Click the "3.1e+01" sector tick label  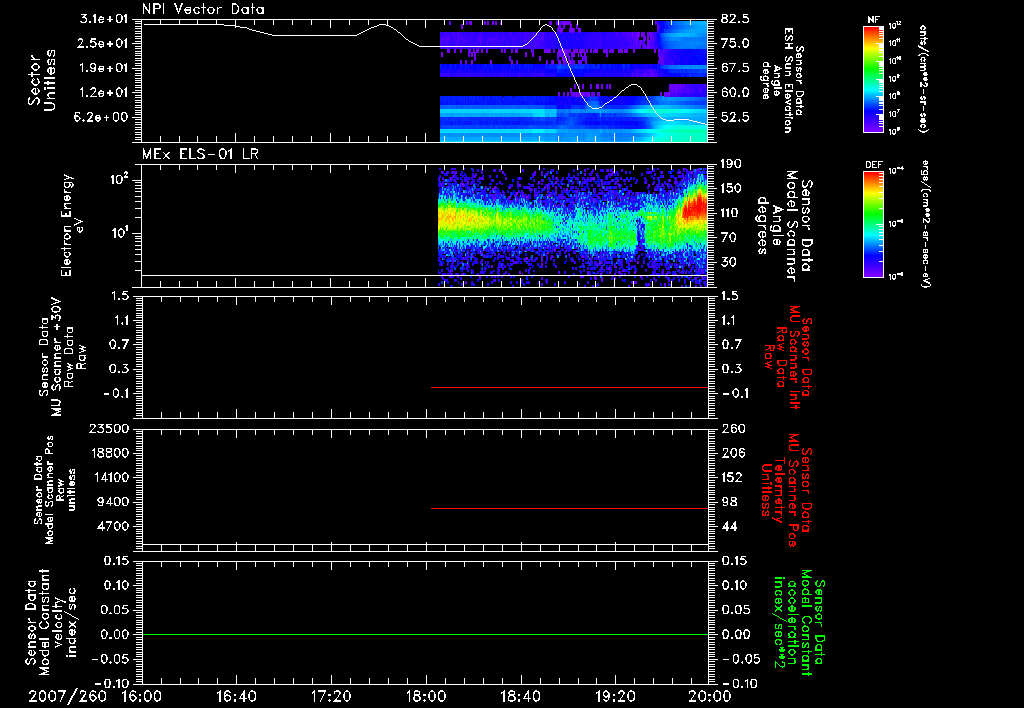[104, 19]
